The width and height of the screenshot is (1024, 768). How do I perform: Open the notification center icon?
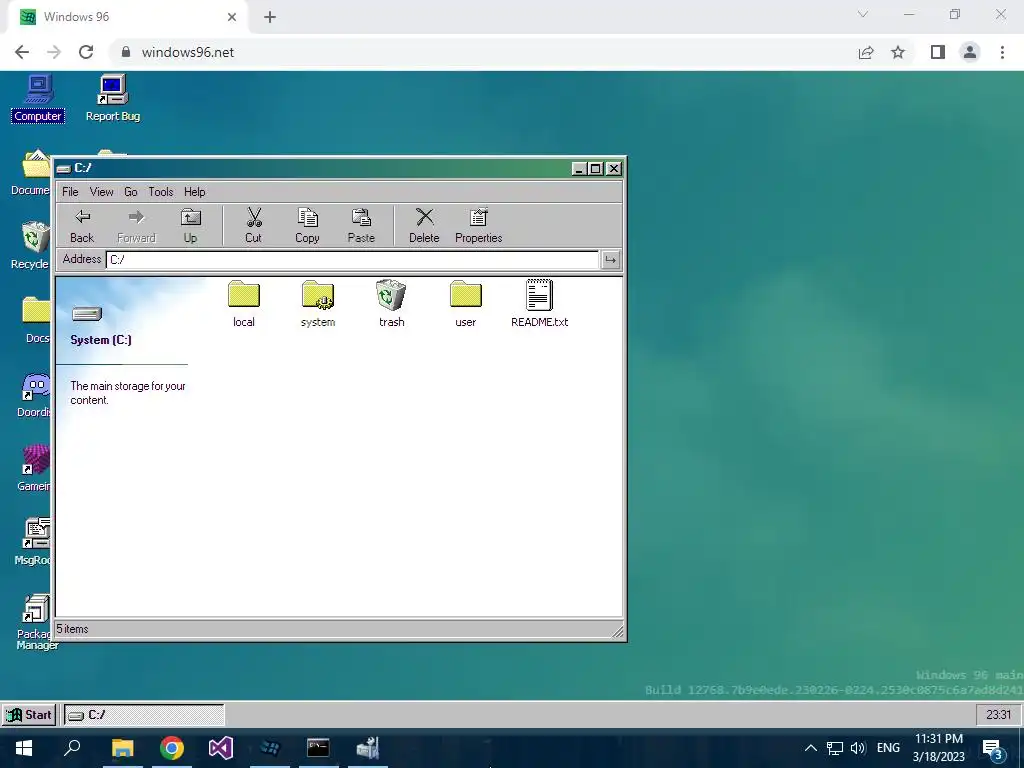point(992,750)
